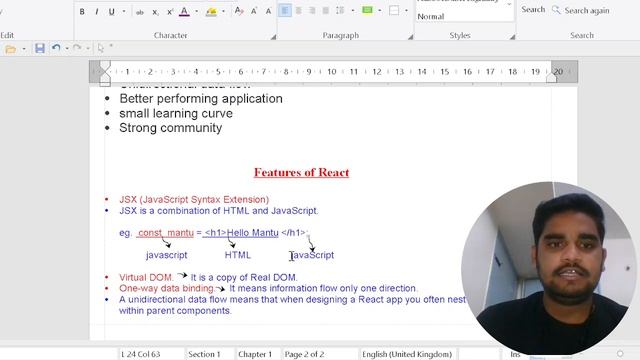Viewport: 640px width, 360px height.
Task: Click 'Chapter 1' in status bar
Action: (255, 354)
